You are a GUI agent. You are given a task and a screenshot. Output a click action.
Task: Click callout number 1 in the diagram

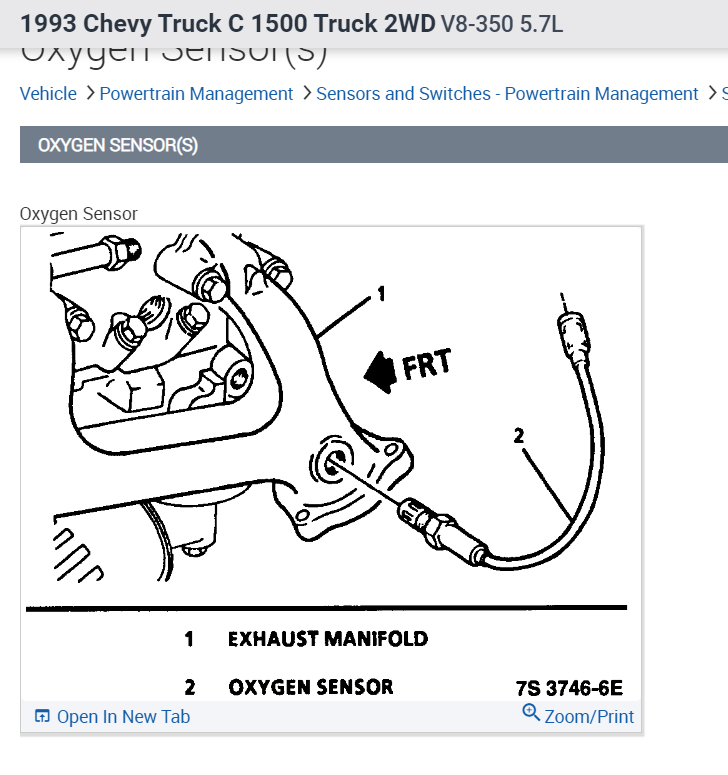(381, 294)
